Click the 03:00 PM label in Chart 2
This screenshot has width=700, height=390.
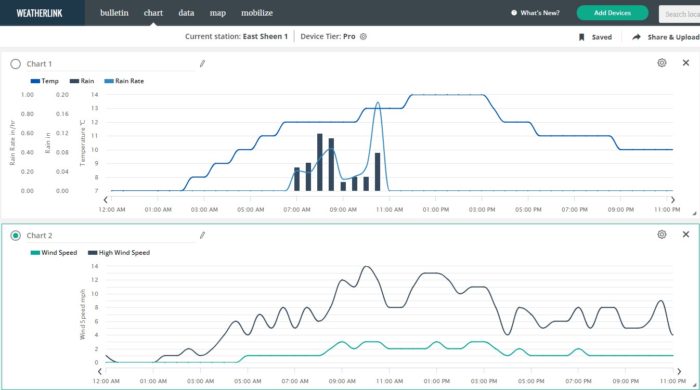484,381
